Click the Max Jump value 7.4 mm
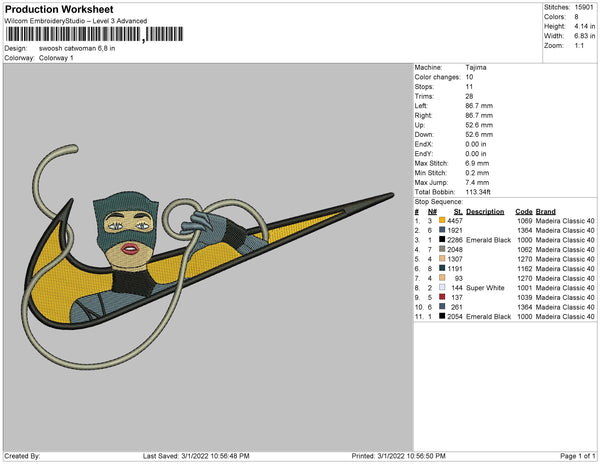Viewport: 600px width, 464px height. 477,182
